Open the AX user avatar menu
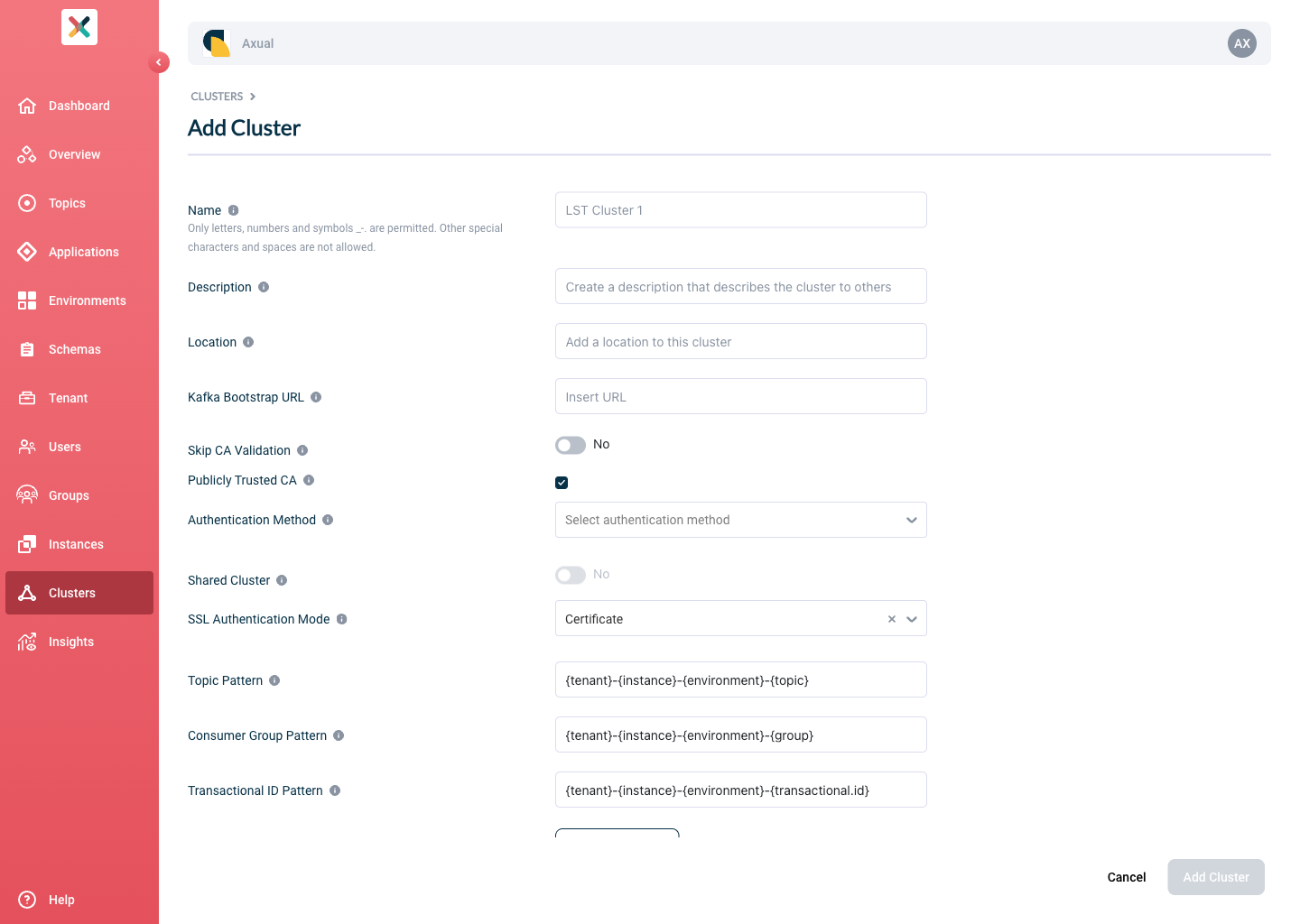Screen dimensions: 1300x924 (x=1242, y=43)
